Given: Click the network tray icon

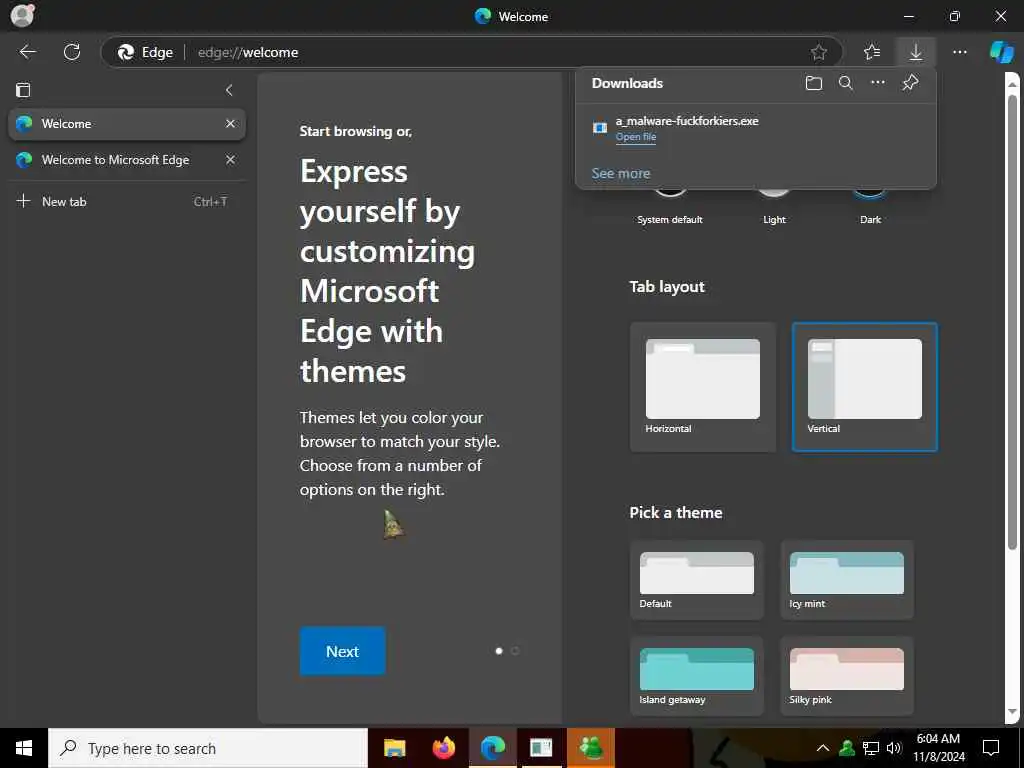Looking at the screenshot, I should [x=871, y=748].
